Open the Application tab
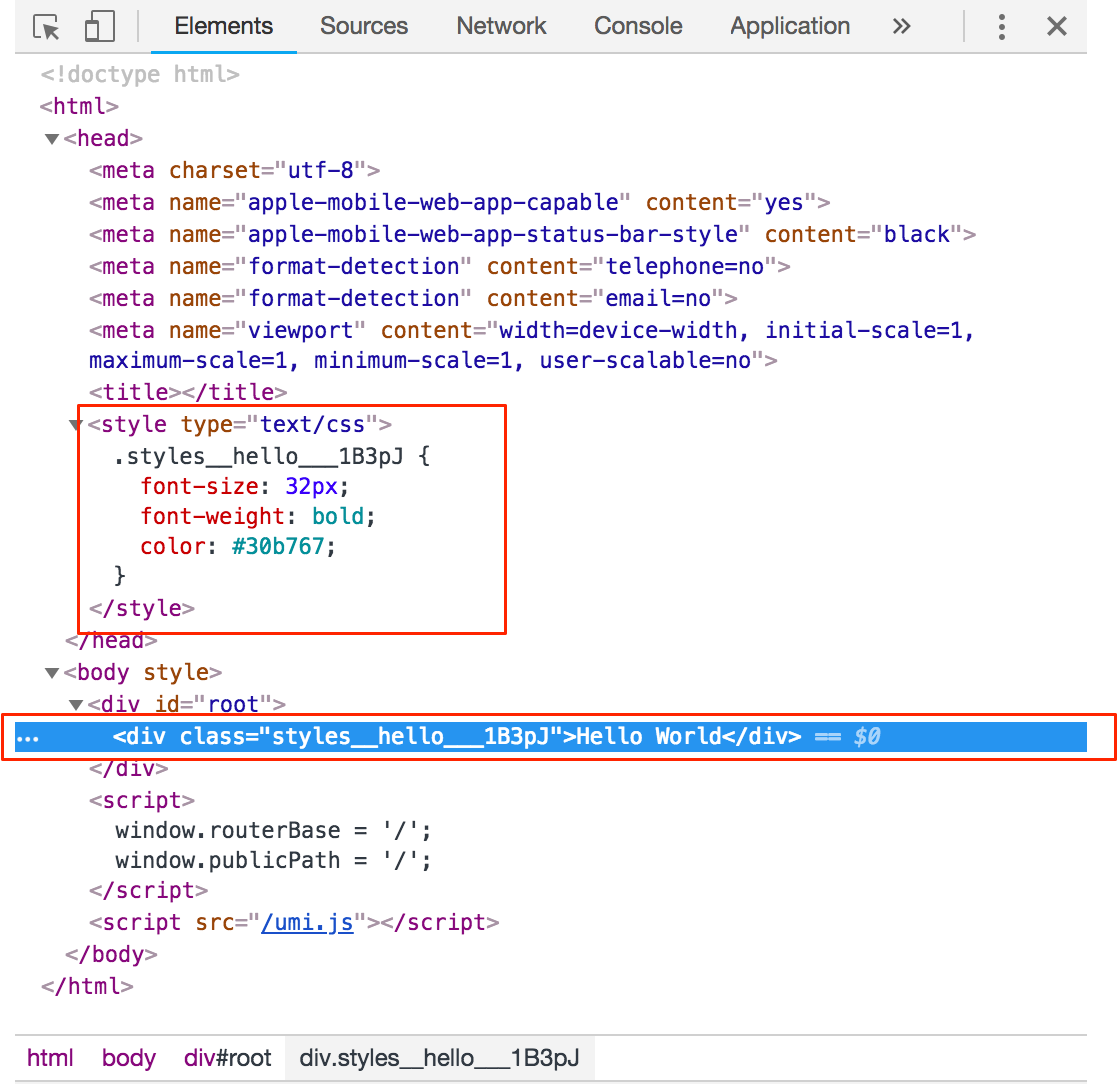This screenshot has width=1117, height=1084. tap(790, 26)
